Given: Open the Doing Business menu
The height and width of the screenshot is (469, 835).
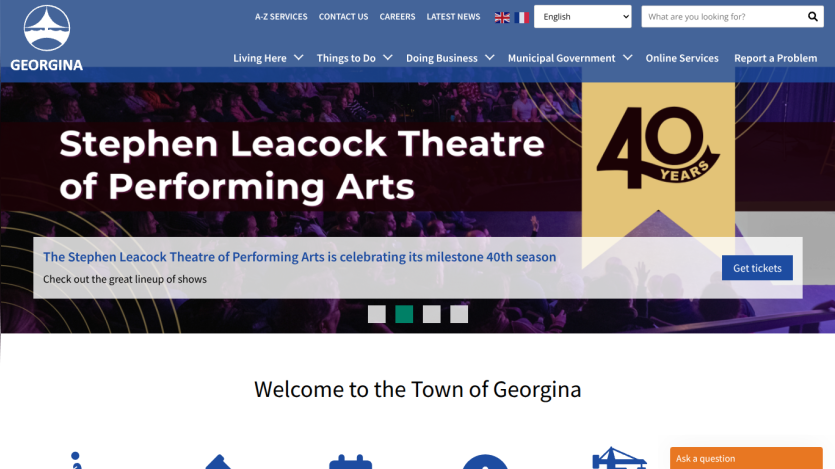Looking at the screenshot, I should (x=442, y=58).
